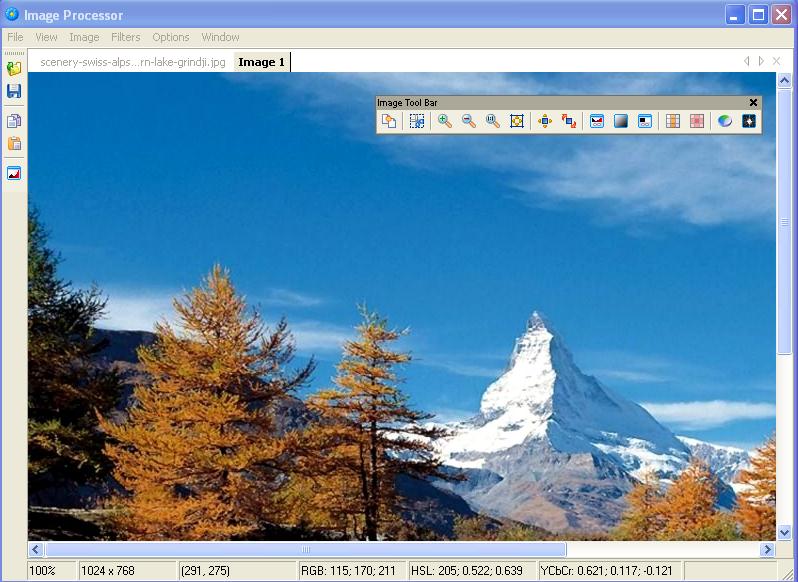Click the pink grid filter icon

pyautogui.click(x=697, y=121)
